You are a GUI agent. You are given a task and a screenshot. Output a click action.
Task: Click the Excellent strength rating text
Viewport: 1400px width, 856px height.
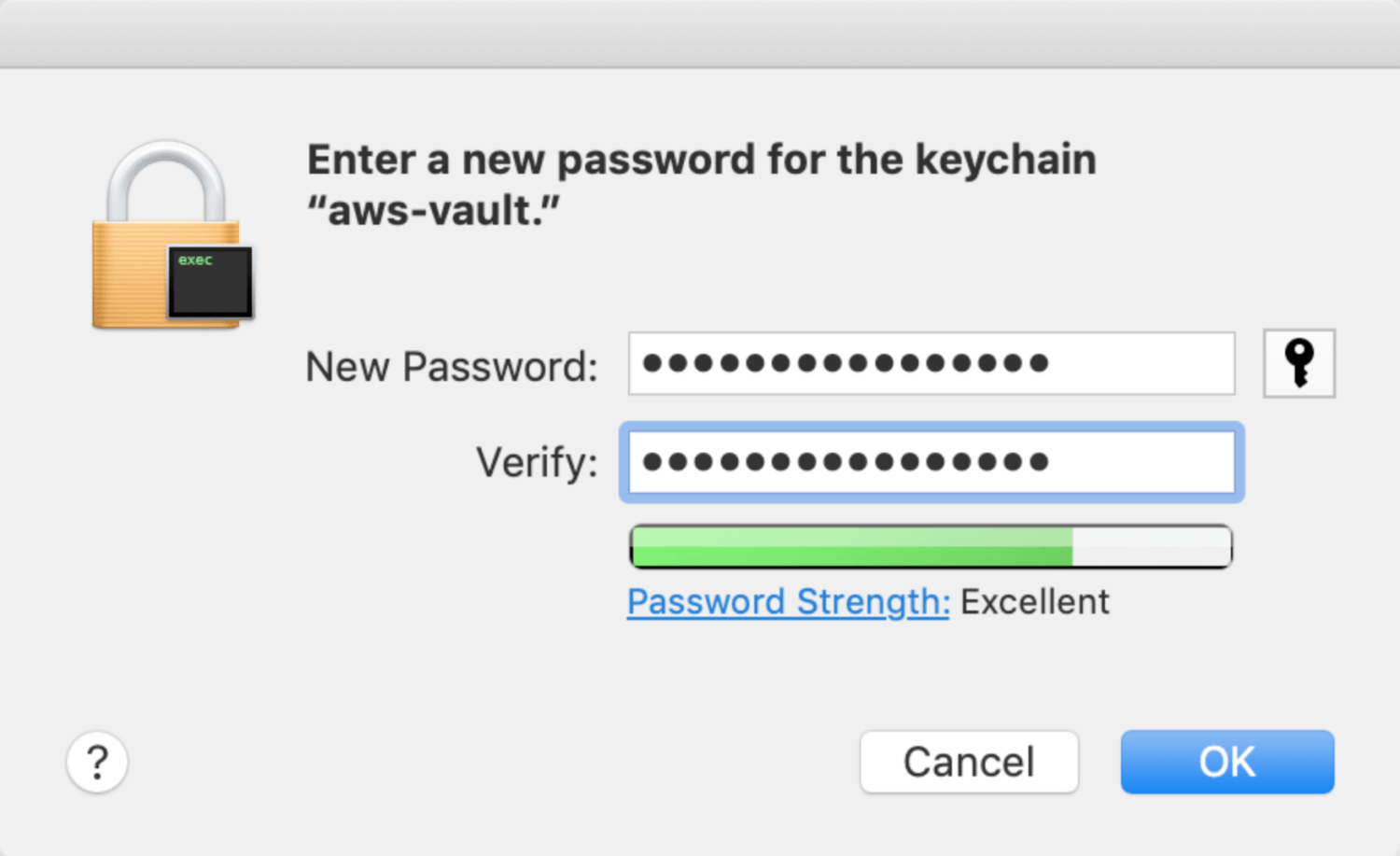click(x=1035, y=602)
